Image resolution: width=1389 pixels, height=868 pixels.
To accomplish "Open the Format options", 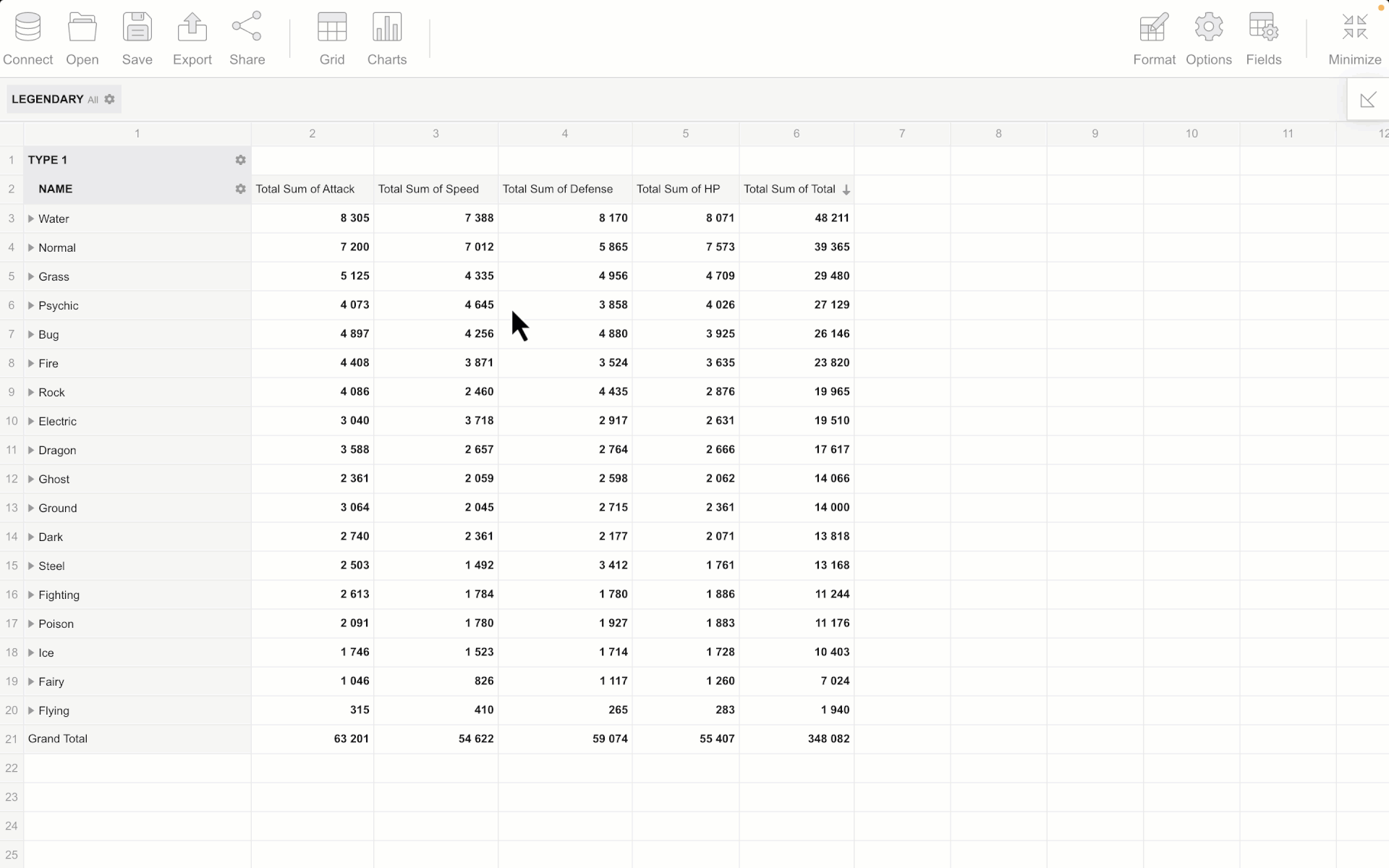I will 1154,39.
